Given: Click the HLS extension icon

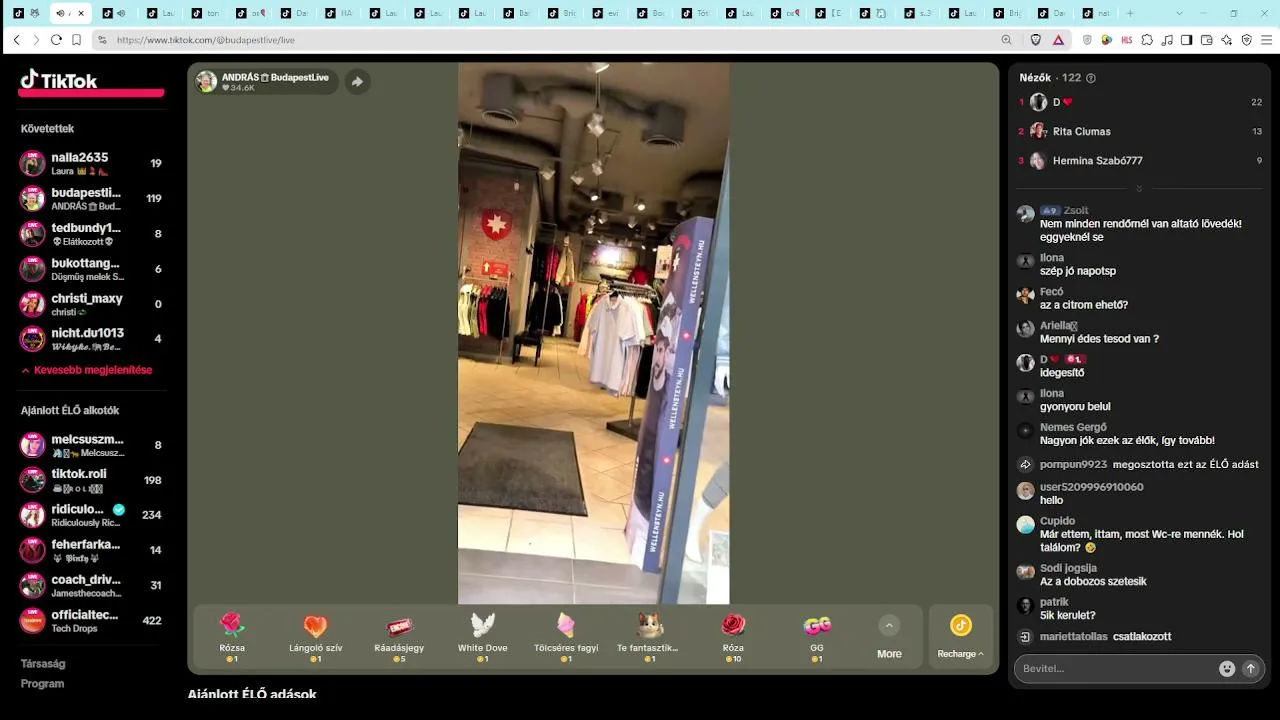Looking at the screenshot, I should click(x=1126, y=40).
